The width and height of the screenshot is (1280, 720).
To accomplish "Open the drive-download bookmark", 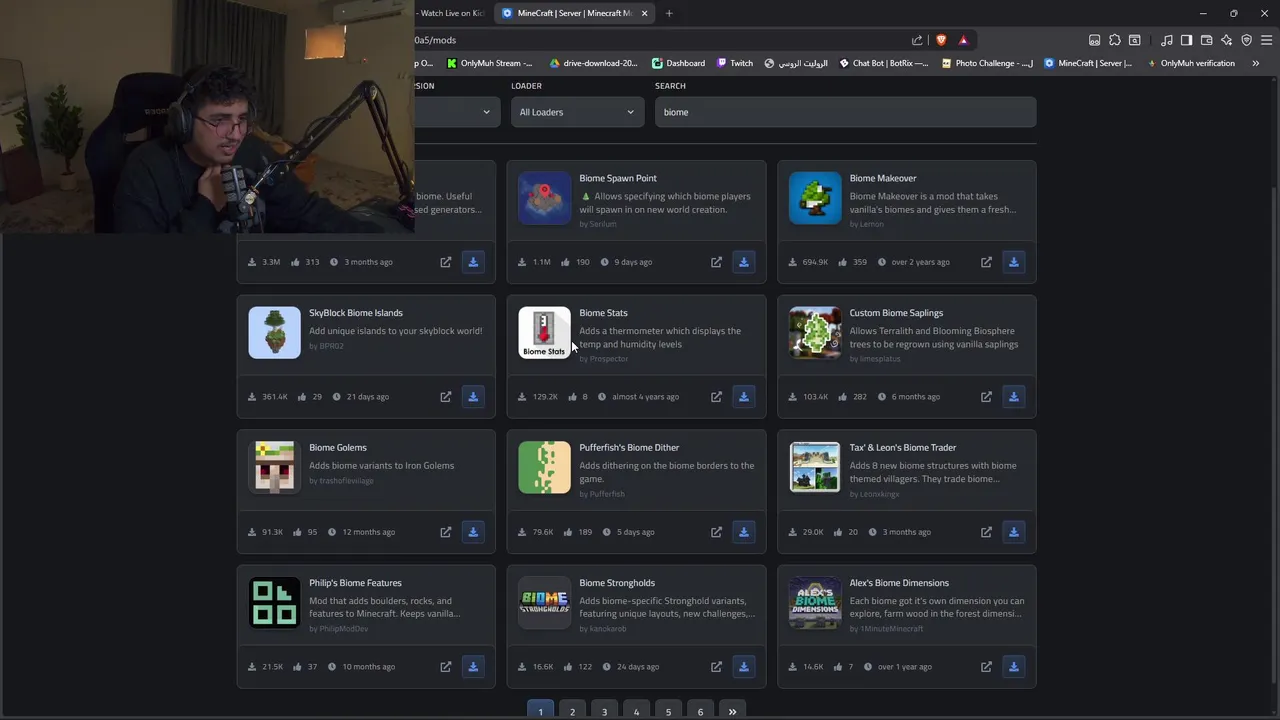I will pos(593,63).
